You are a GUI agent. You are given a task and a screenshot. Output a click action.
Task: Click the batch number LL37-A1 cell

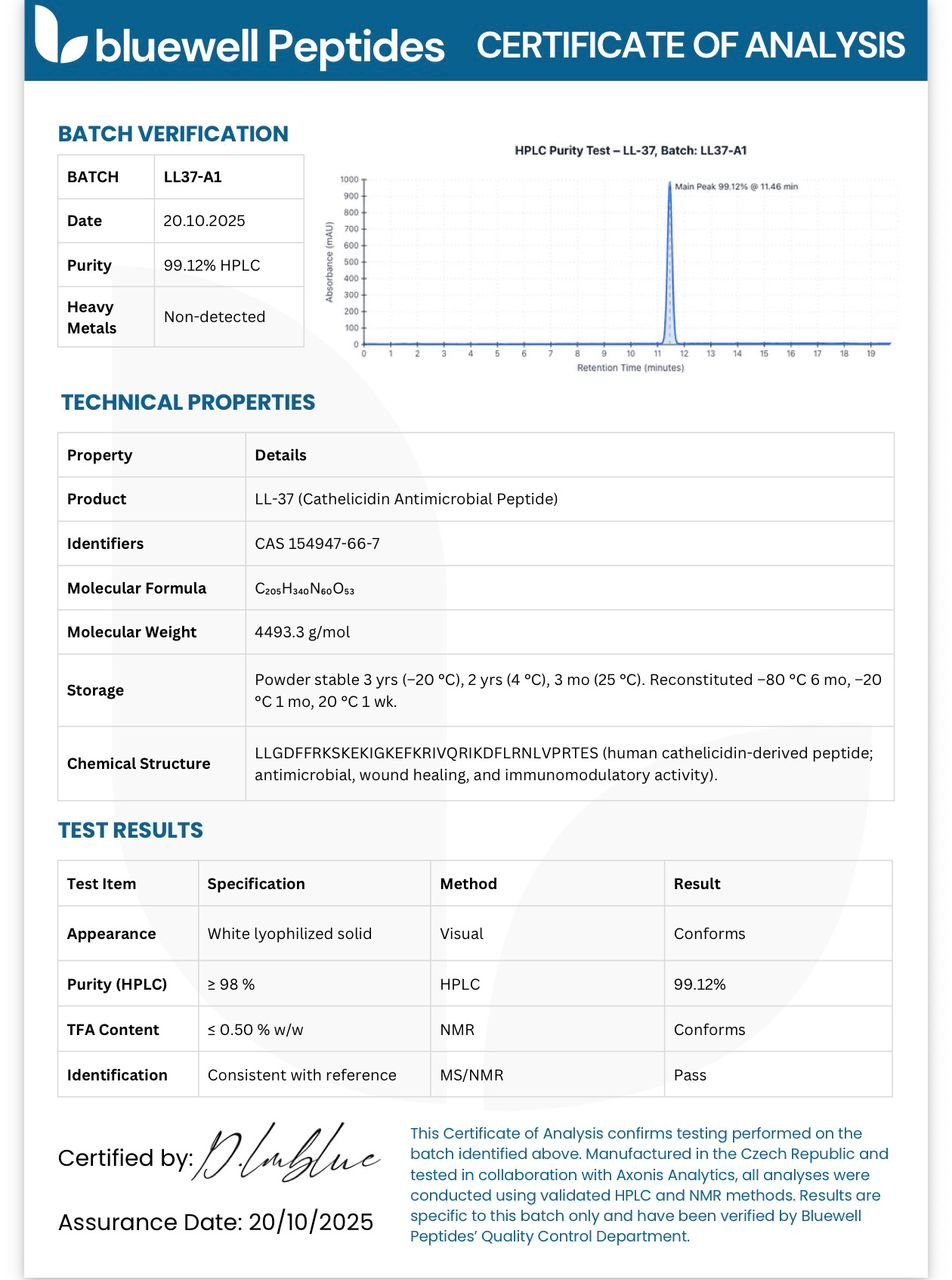click(x=229, y=177)
